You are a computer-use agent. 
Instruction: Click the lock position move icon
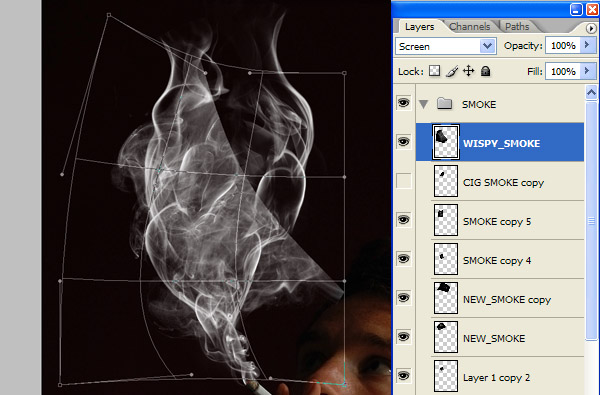point(468,71)
